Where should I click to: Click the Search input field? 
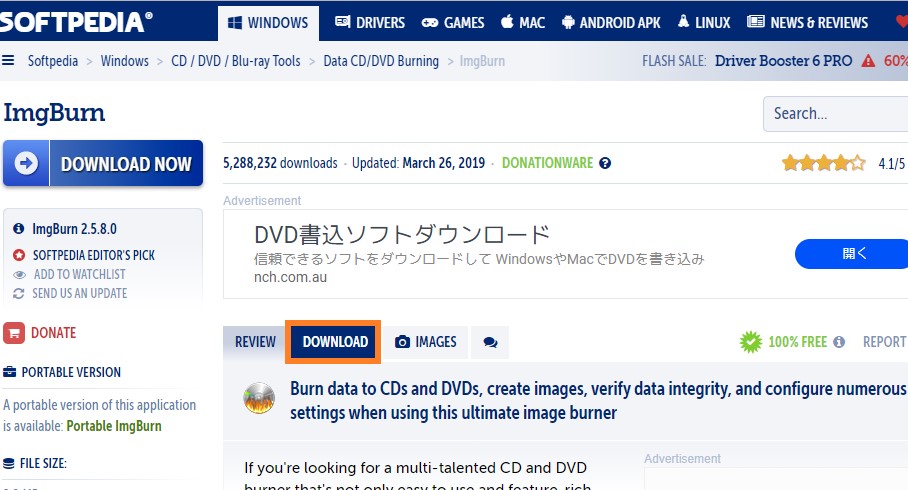click(836, 114)
